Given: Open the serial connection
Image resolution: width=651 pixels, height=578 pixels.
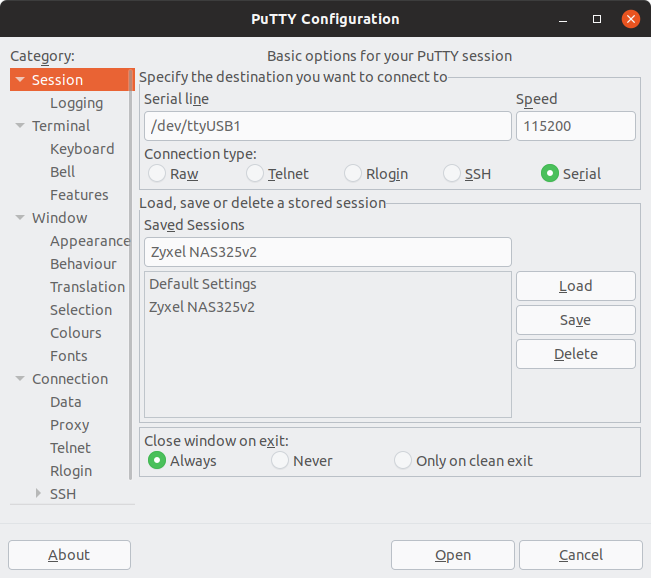Looking at the screenshot, I should [x=453, y=555].
